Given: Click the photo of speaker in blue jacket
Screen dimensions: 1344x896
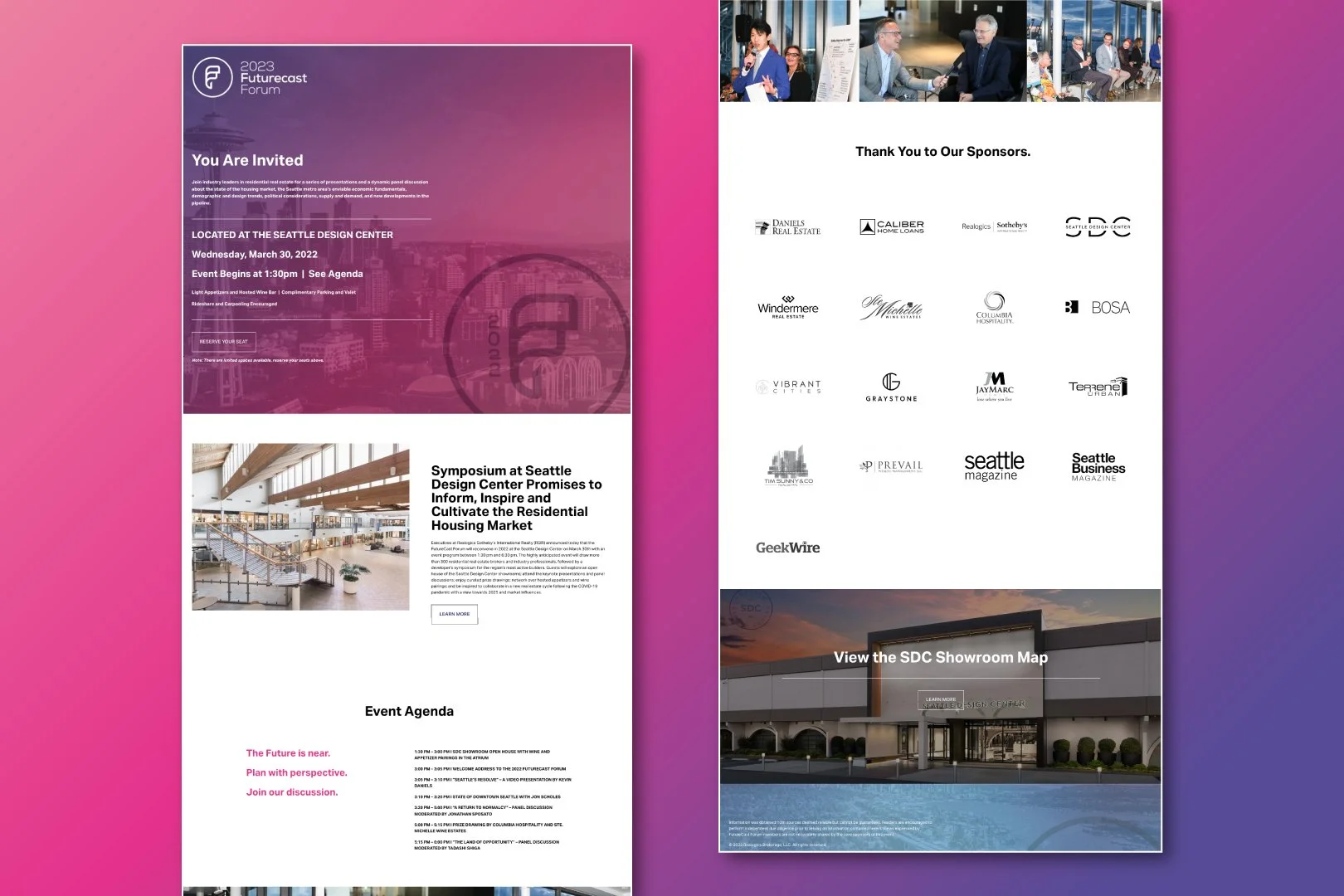Looking at the screenshot, I should coord(789,51).
